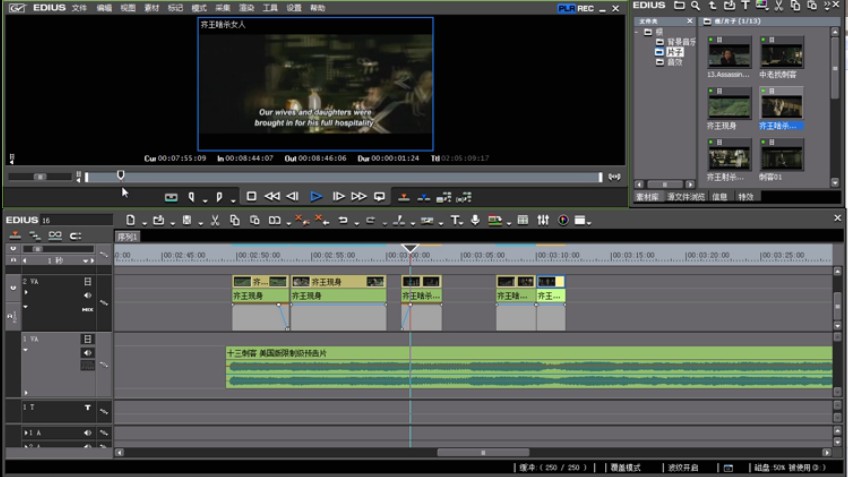Stop playback with the square Stop button
Screen dimensions: 848x477
pyautogui.click(x=251, y=196)
